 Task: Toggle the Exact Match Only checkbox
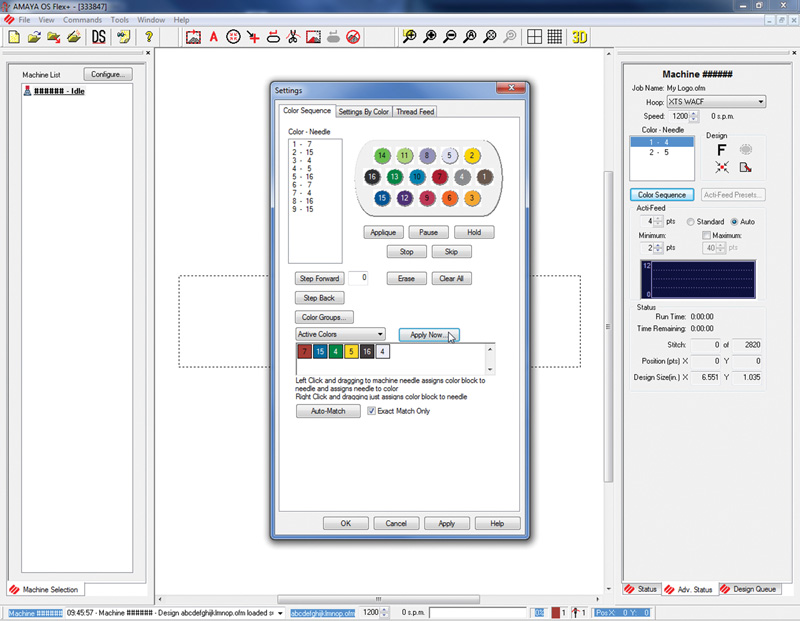click(x=371, y=411)
